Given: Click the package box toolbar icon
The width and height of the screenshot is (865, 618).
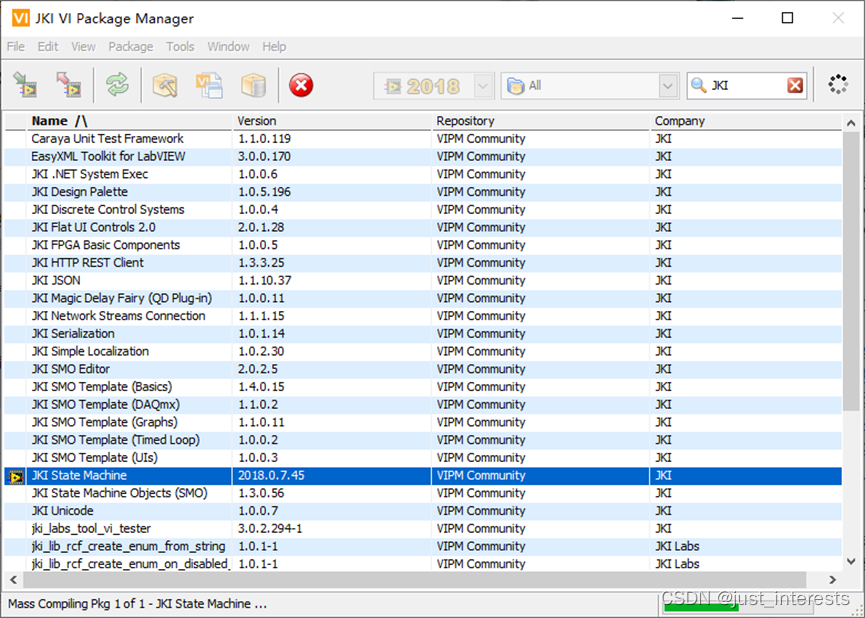Looking at the screenshot, I should click(x=253, y=86).
